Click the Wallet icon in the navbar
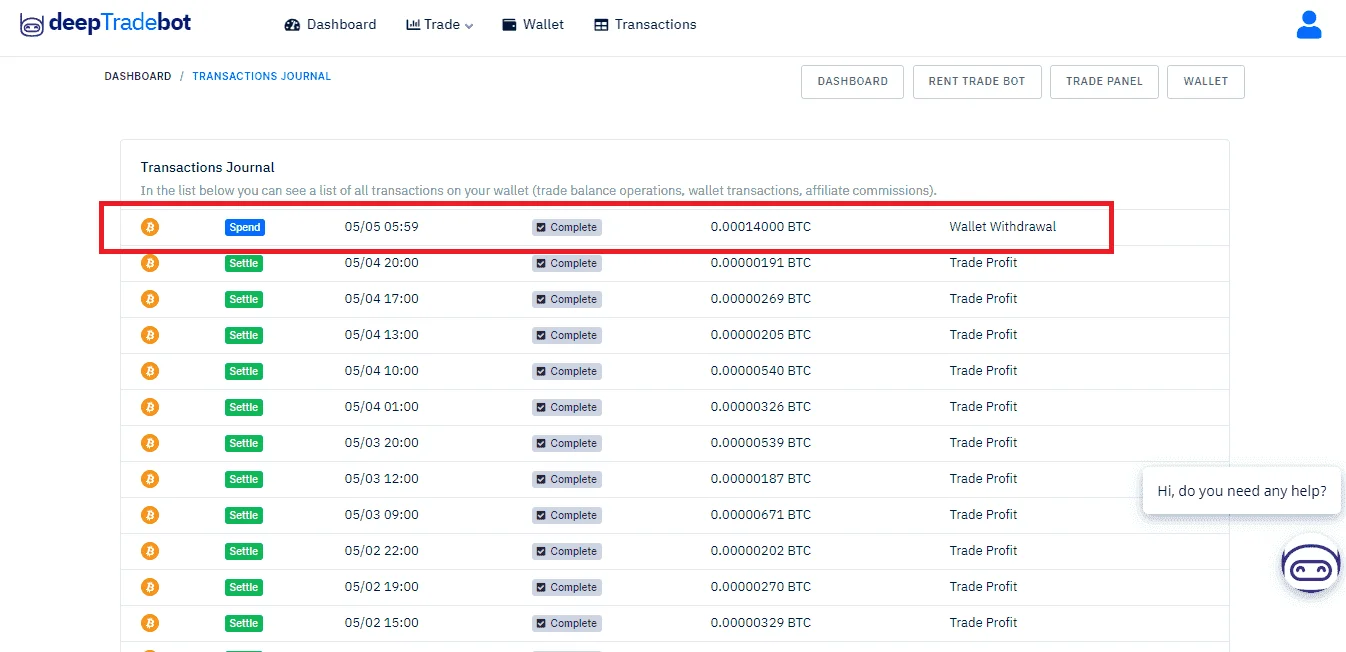The width and height of the screenshot is (1346, 652). pyautogui.click(x=509, y=25)
